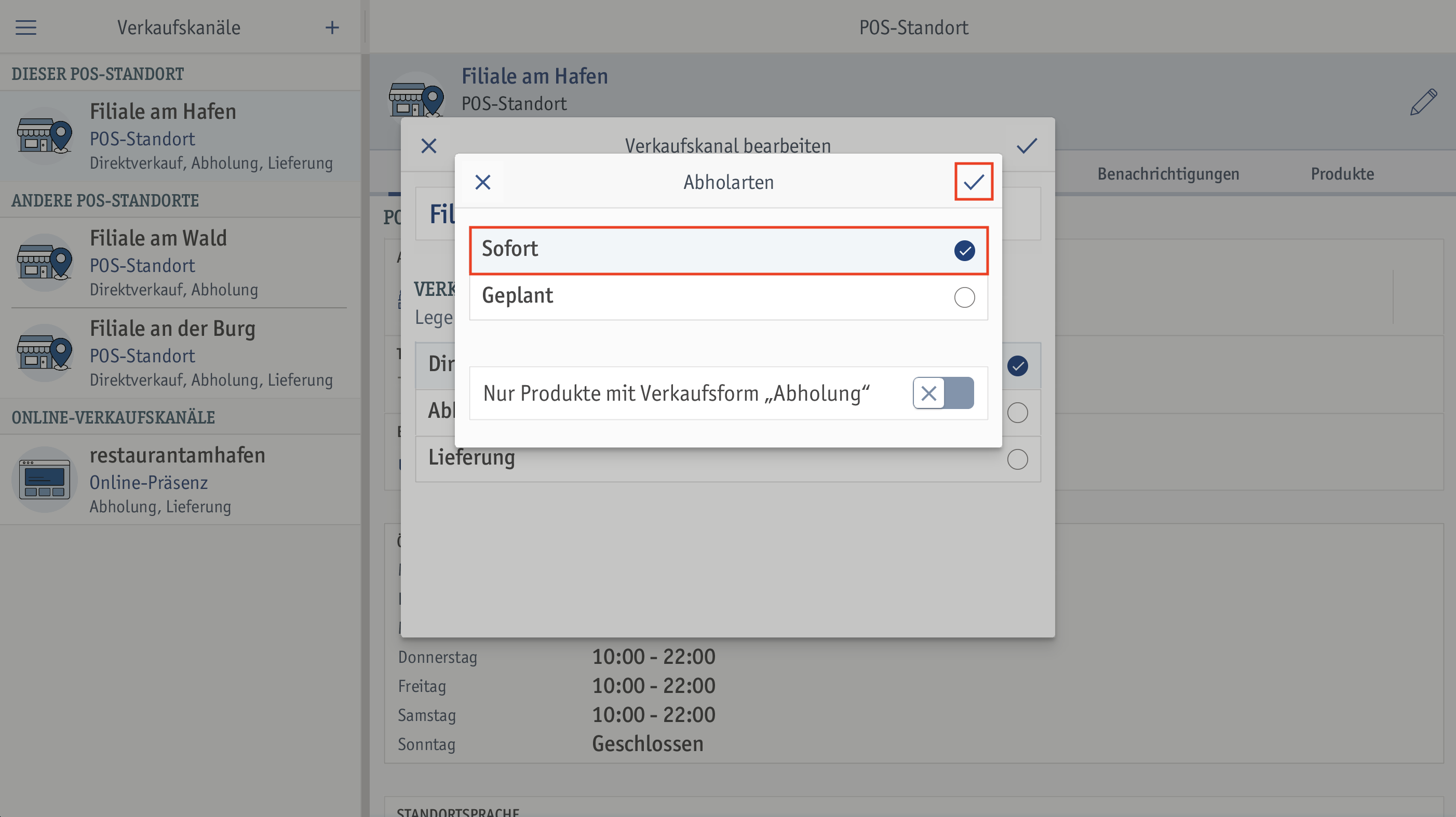
Task: Close the Verkaufskanal bearbeiten dialog
Action: pos(429,146)
